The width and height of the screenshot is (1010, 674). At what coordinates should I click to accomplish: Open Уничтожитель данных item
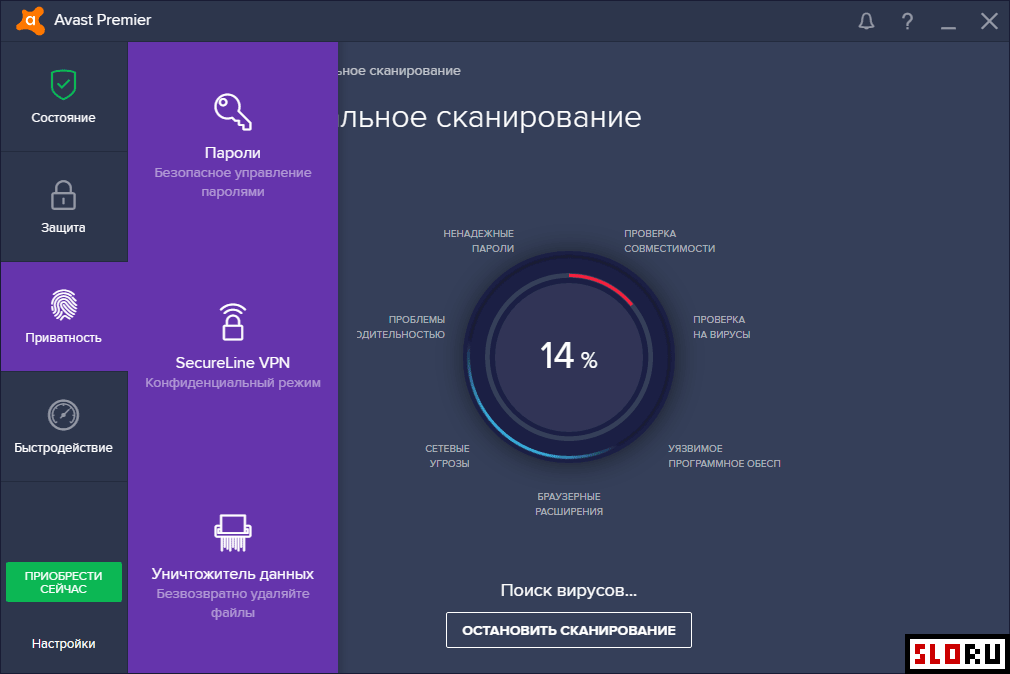(x=233, y=567)
